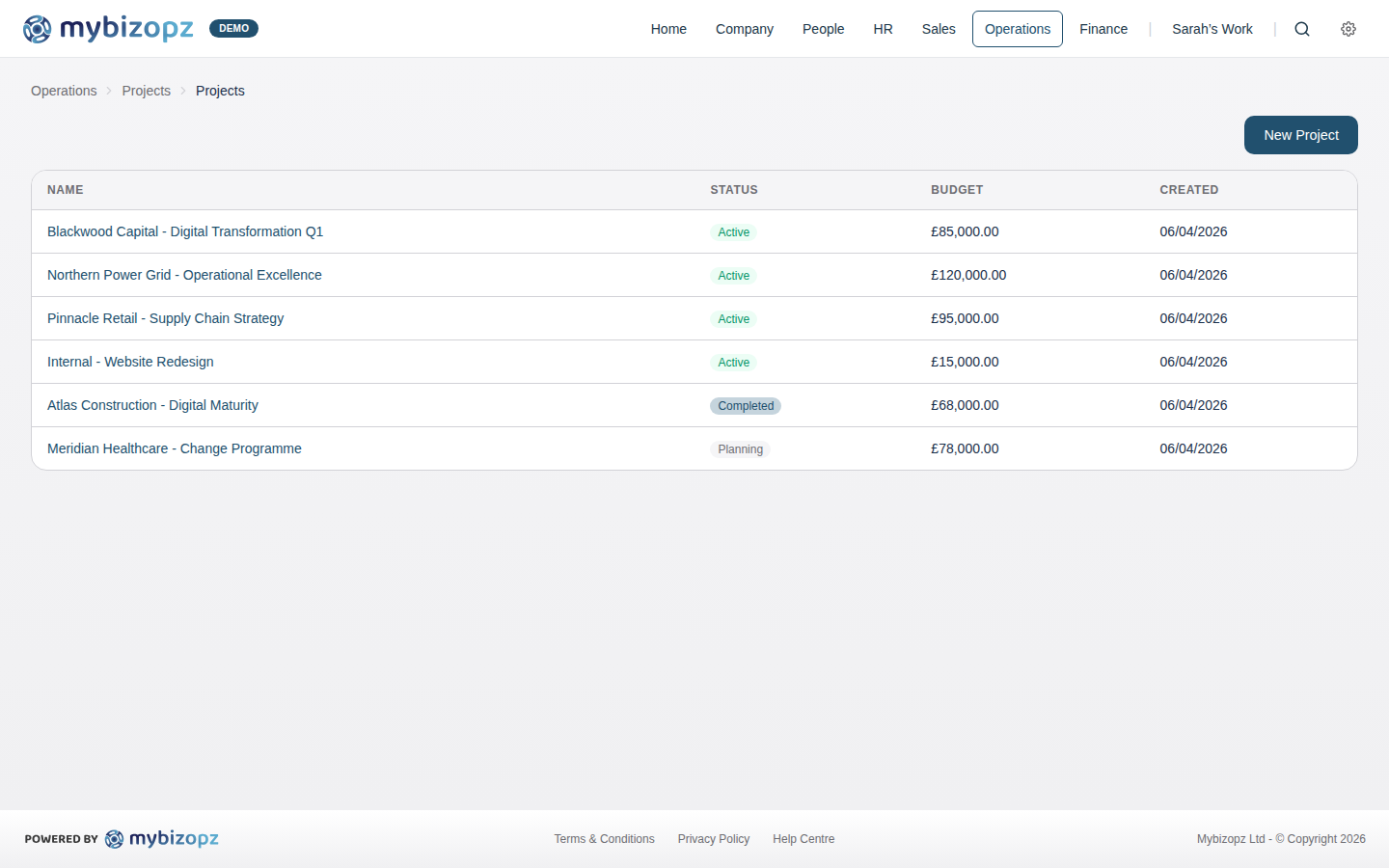The height and width of the screenshot is (868, 1389).
Task: Click the STATUS column header
Action: (x=734, y=190)
